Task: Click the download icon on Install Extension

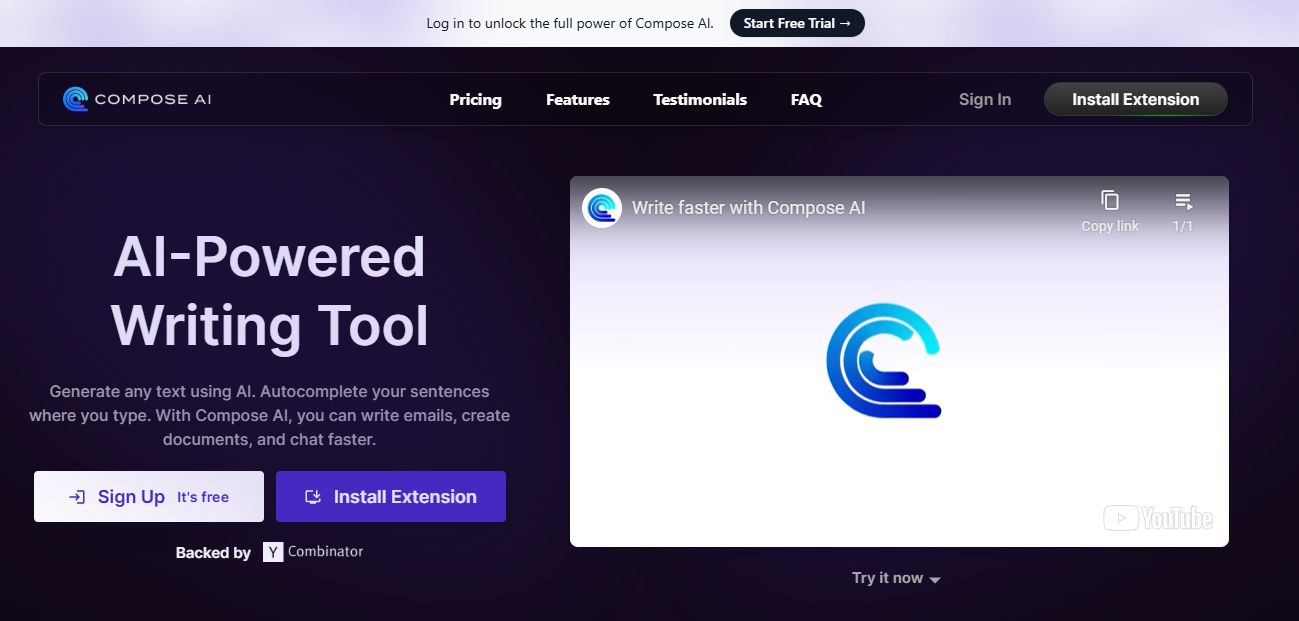Action: (x=313, y=497)
